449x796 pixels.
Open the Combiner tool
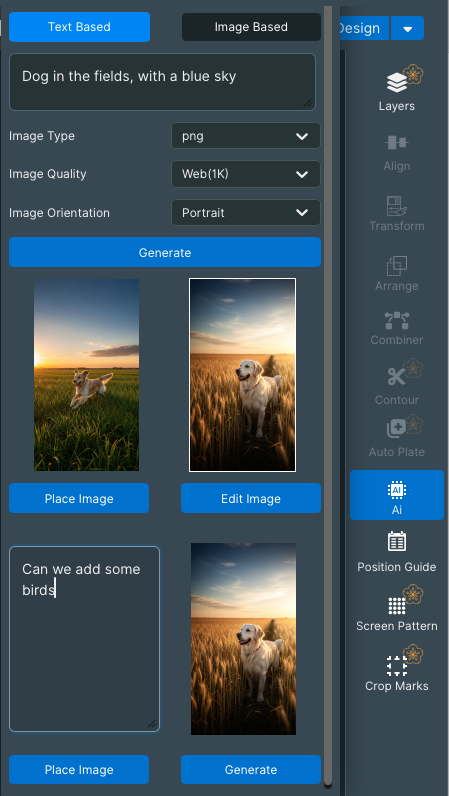(x=397, y=321)
